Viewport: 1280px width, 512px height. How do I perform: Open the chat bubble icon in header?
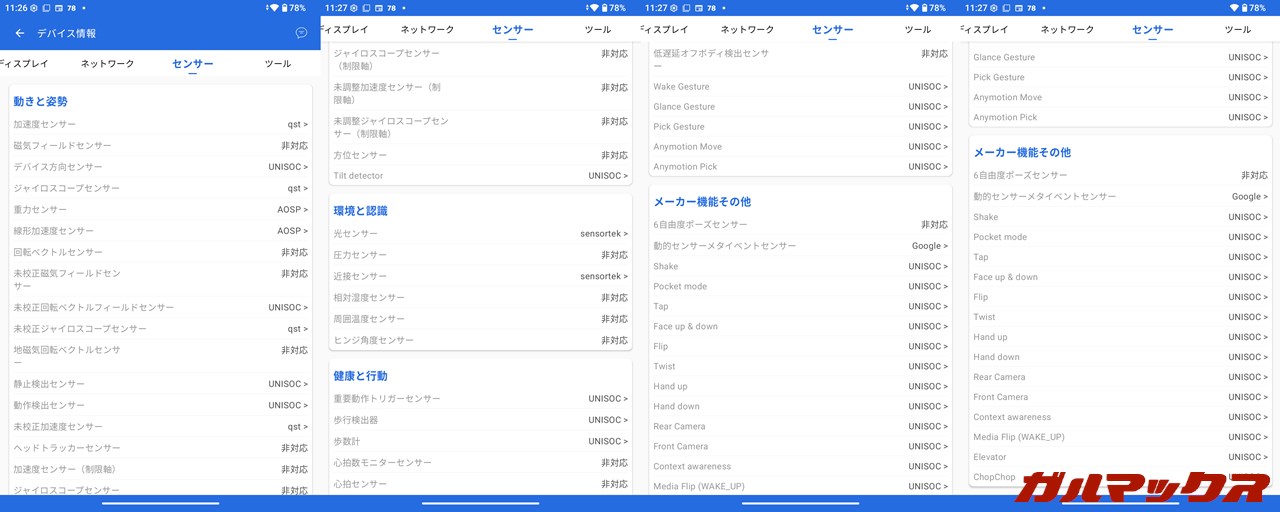point(301,33)
